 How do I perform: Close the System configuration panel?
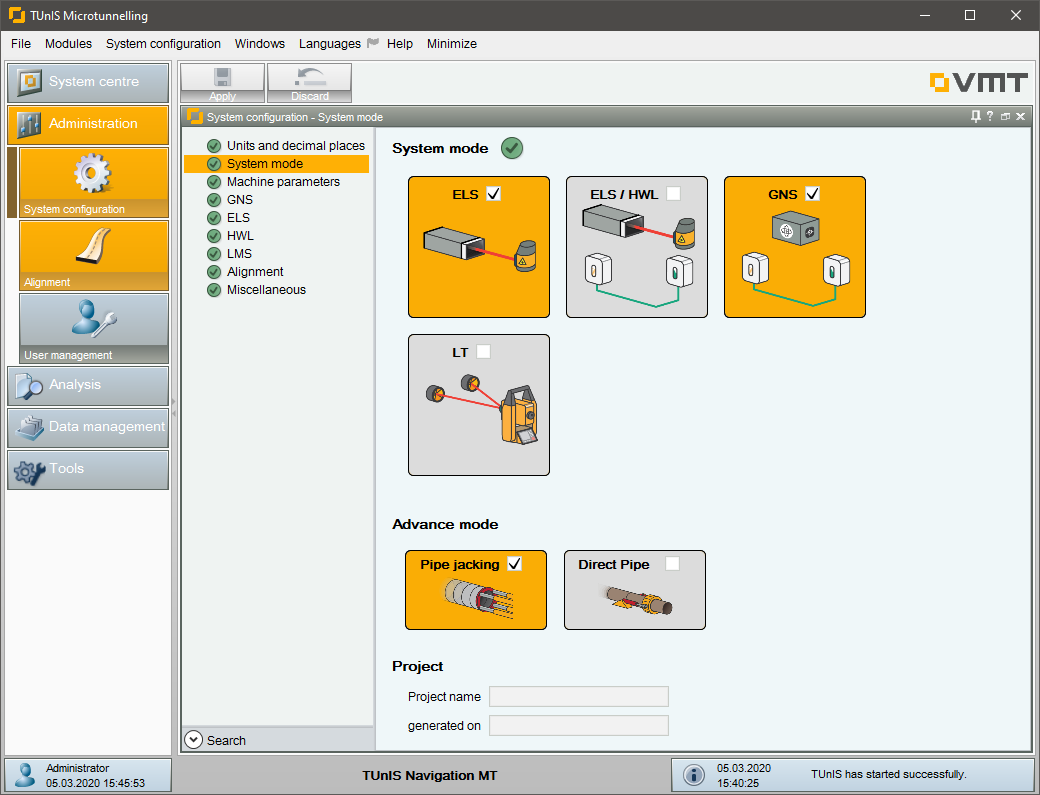(1021, 117)
